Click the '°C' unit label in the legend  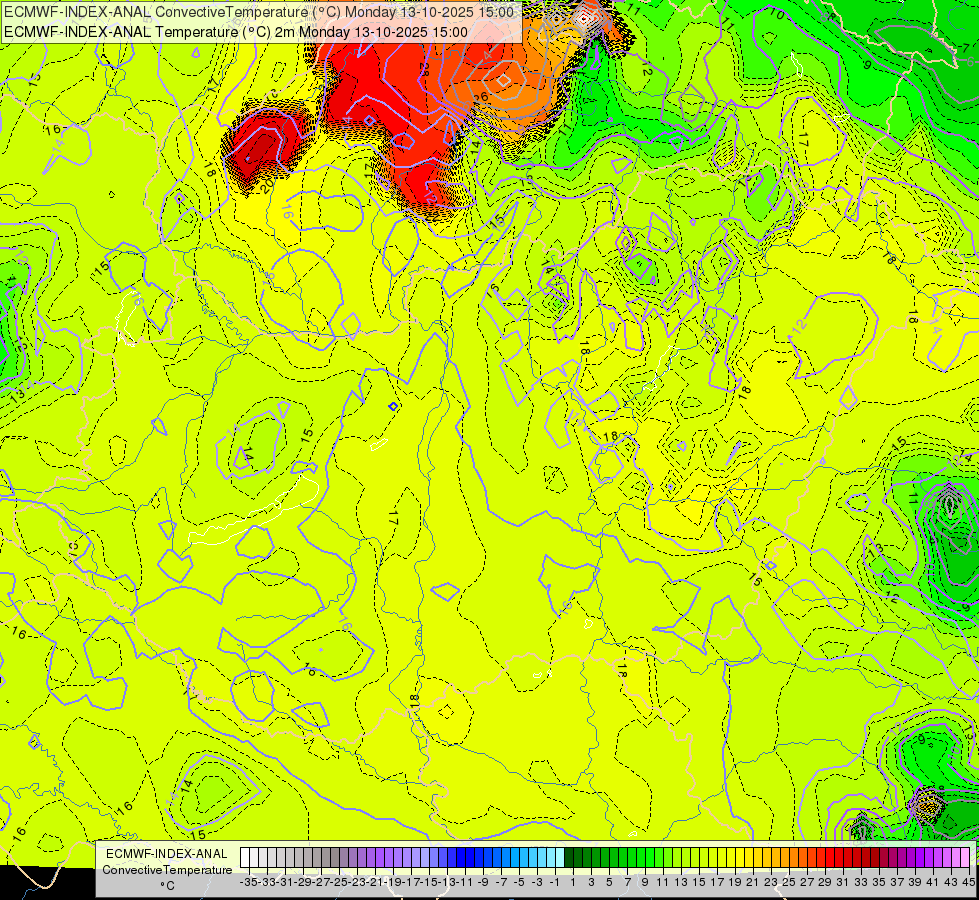(x=167, y=886)
